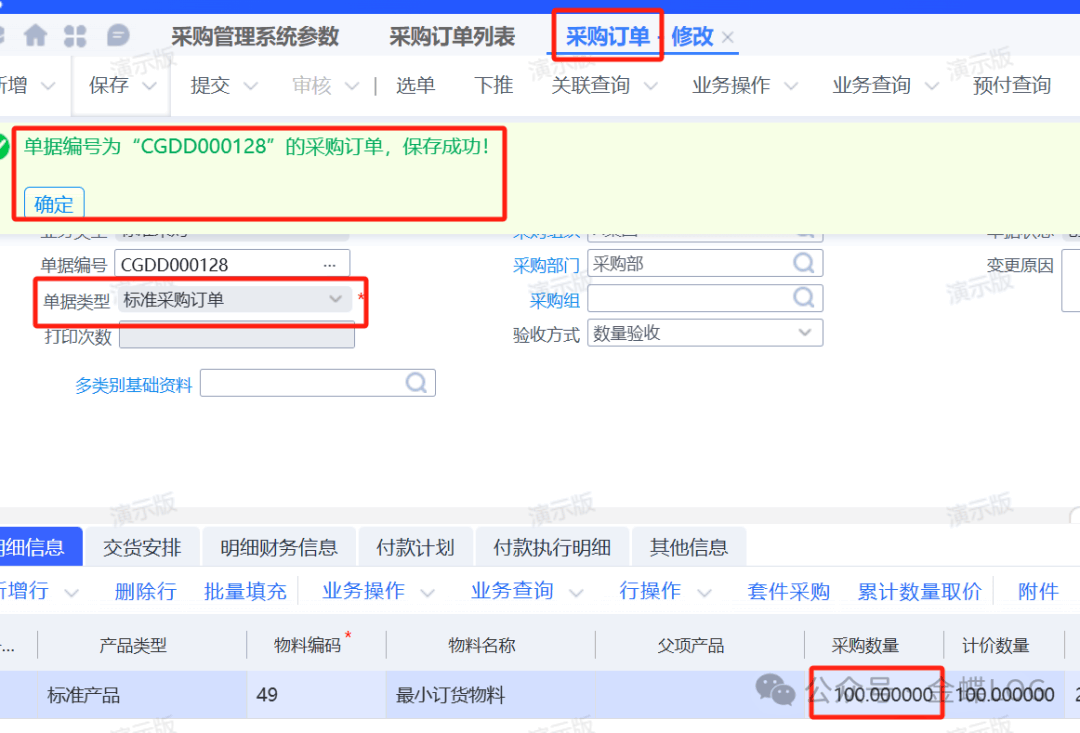Expand the 保存 dropdown arrow
This screenshot has height=733, width=1080.
click(x=150, y=86)
